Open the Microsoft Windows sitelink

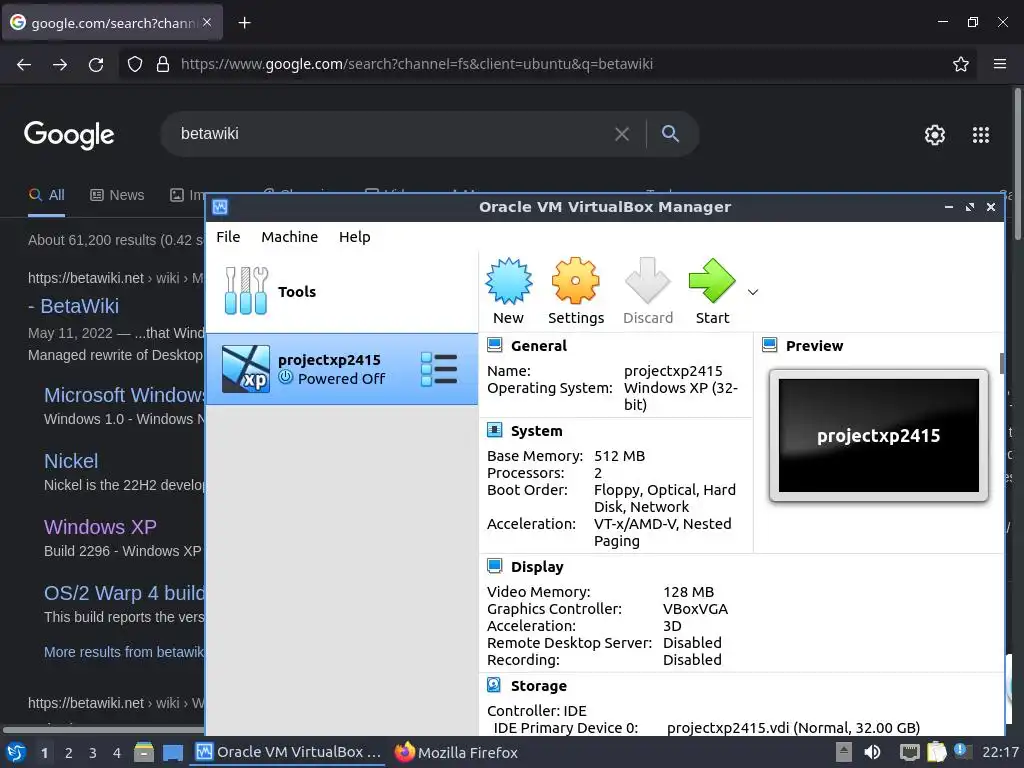click(x=124, y=395)
